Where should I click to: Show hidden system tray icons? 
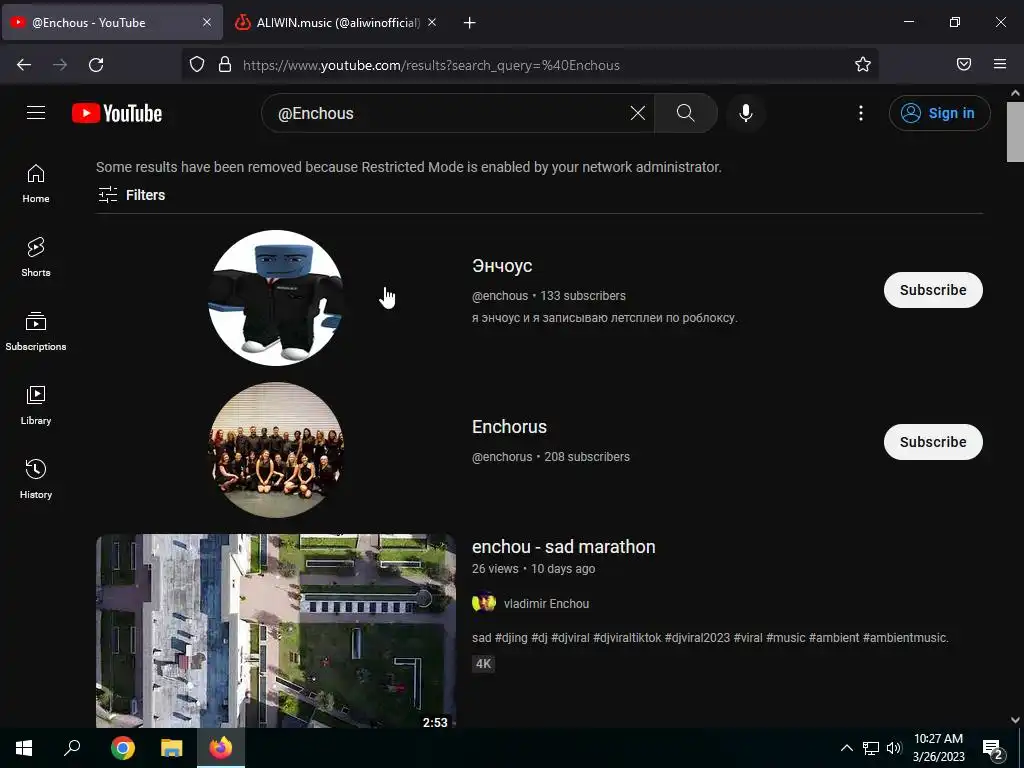coord(846,748)
